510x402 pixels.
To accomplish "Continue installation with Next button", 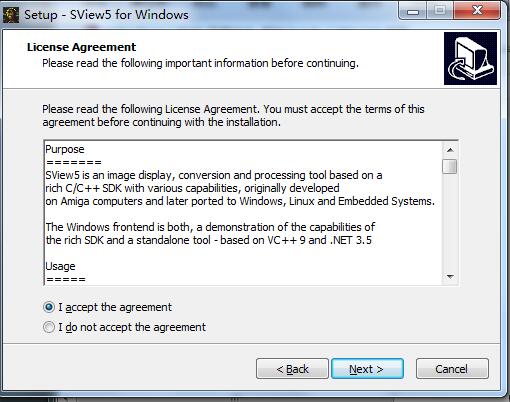I will [367, 369].
